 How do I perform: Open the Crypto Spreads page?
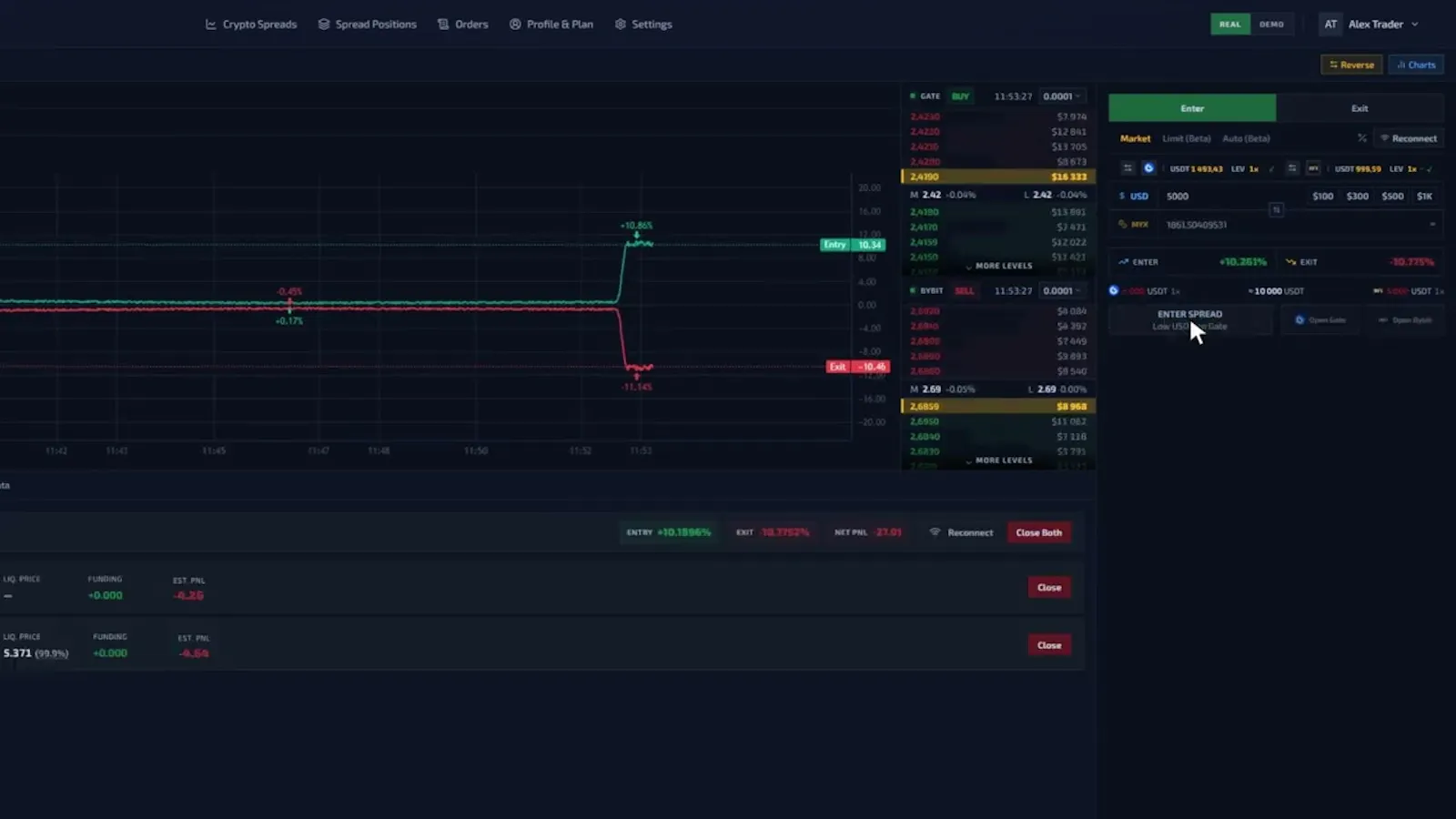[251, 25]
